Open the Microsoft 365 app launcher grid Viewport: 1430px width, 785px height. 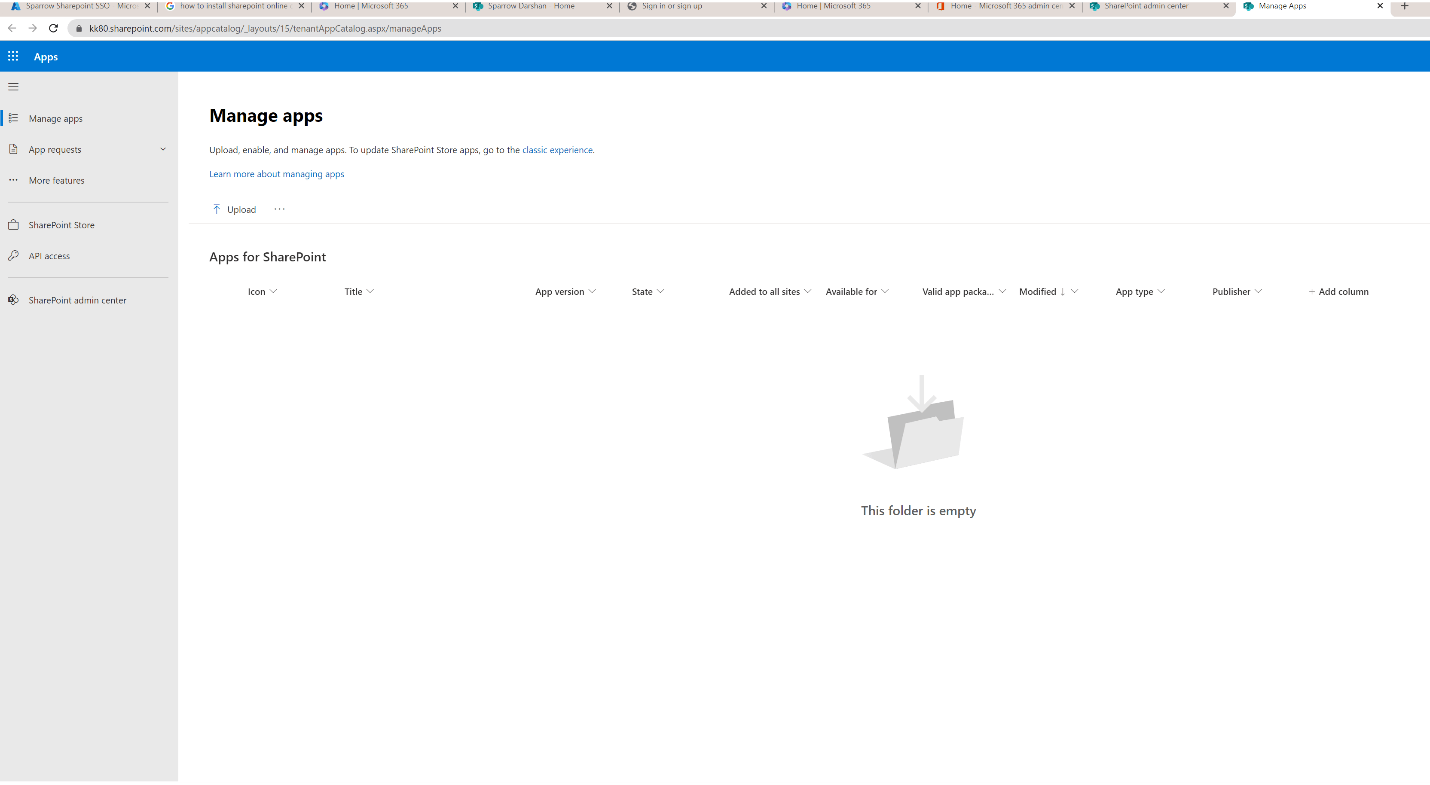[13, 56]
